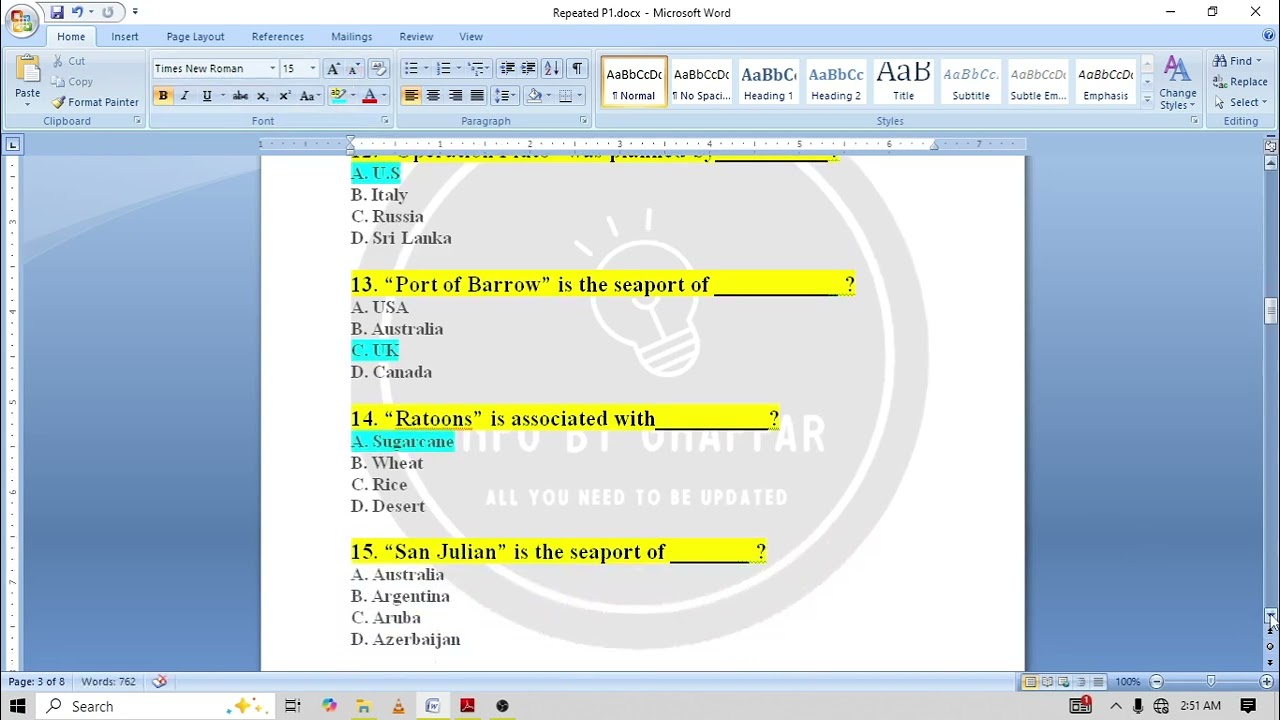Image resolution: width=1280 pixels, height=720 pixels.
Task: Align text right
Action: pyautogui.click(x=455, y=96)
